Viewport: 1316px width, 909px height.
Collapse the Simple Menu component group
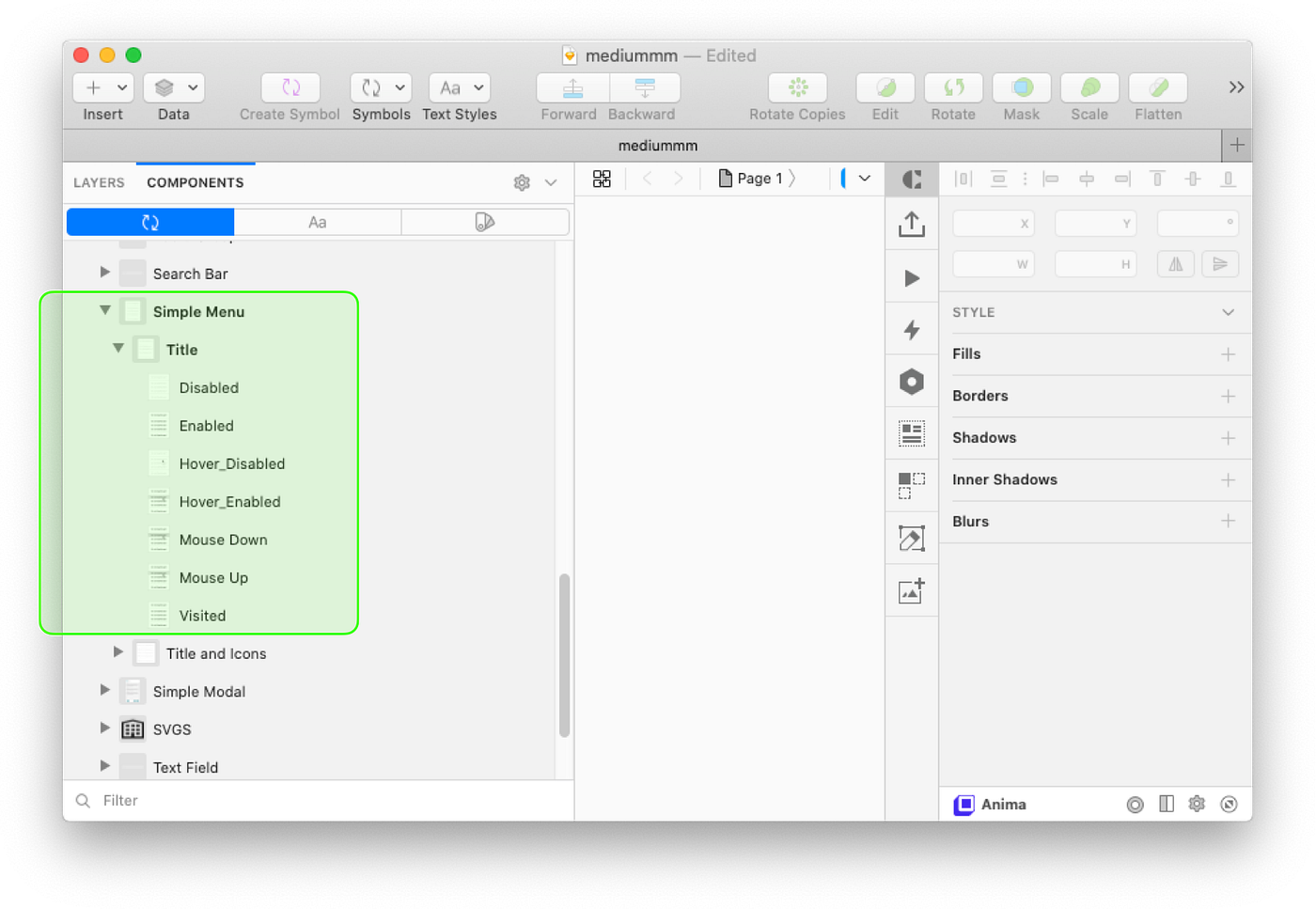coord(104,310)
